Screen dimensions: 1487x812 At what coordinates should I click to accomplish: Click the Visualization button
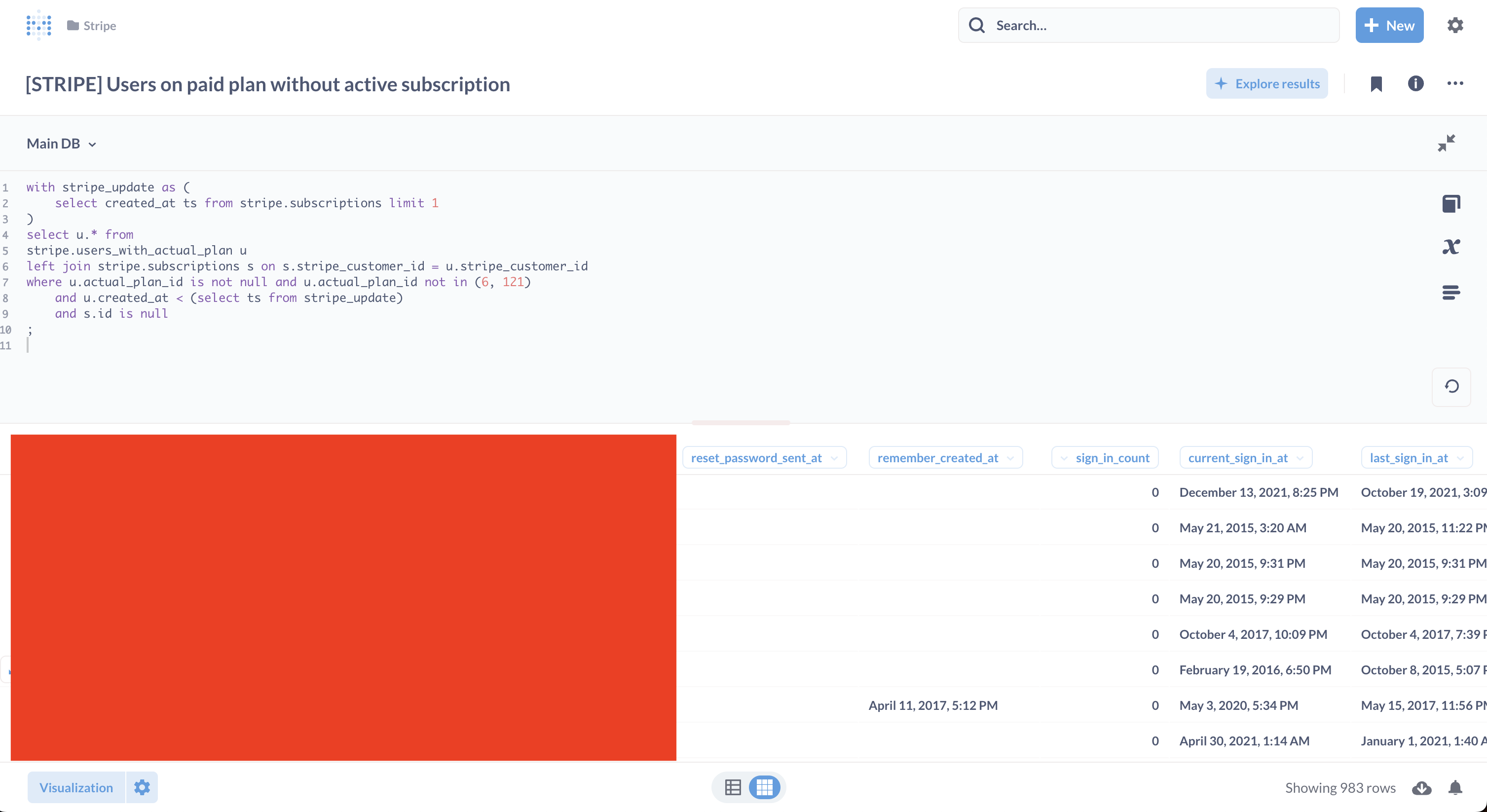tap(76, 788)
